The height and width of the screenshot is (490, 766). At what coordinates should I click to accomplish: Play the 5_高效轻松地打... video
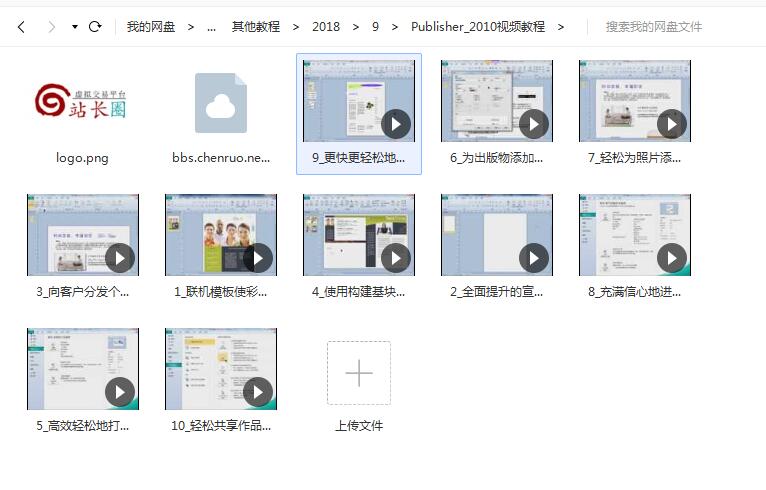(x=120, y=392)
